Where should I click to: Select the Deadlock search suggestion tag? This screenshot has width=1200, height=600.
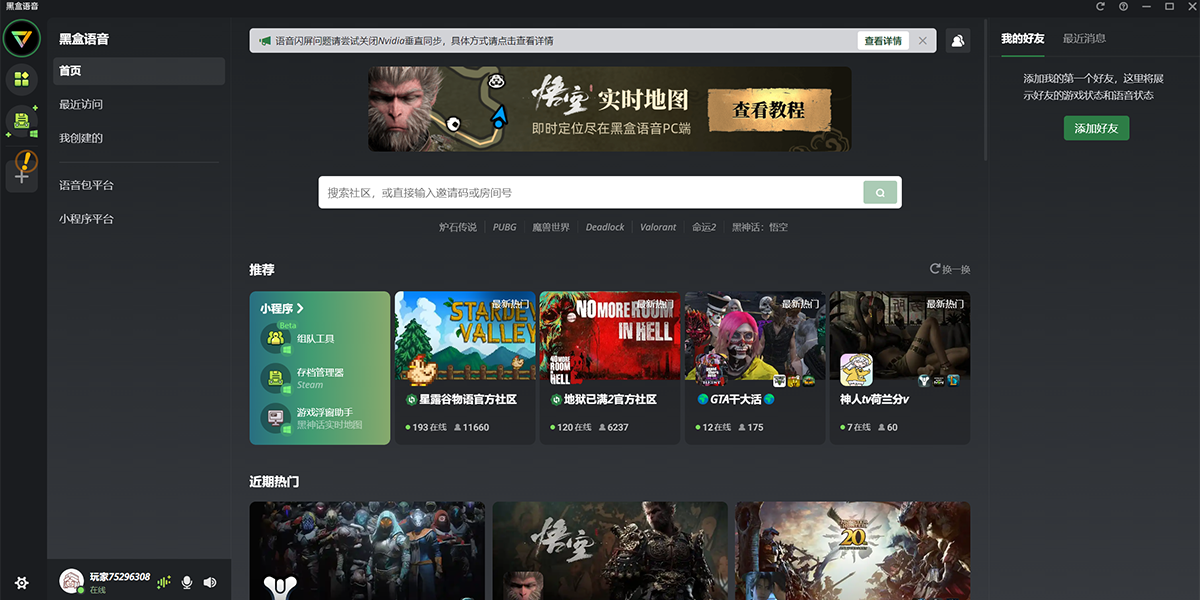click(605, 227)
